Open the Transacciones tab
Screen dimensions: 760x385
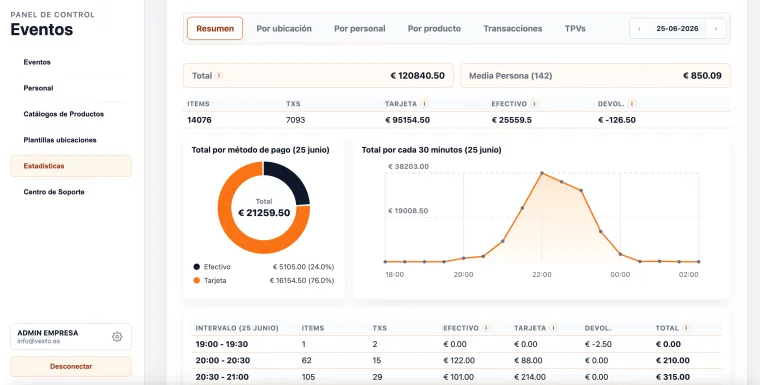[x=513, y=29]
